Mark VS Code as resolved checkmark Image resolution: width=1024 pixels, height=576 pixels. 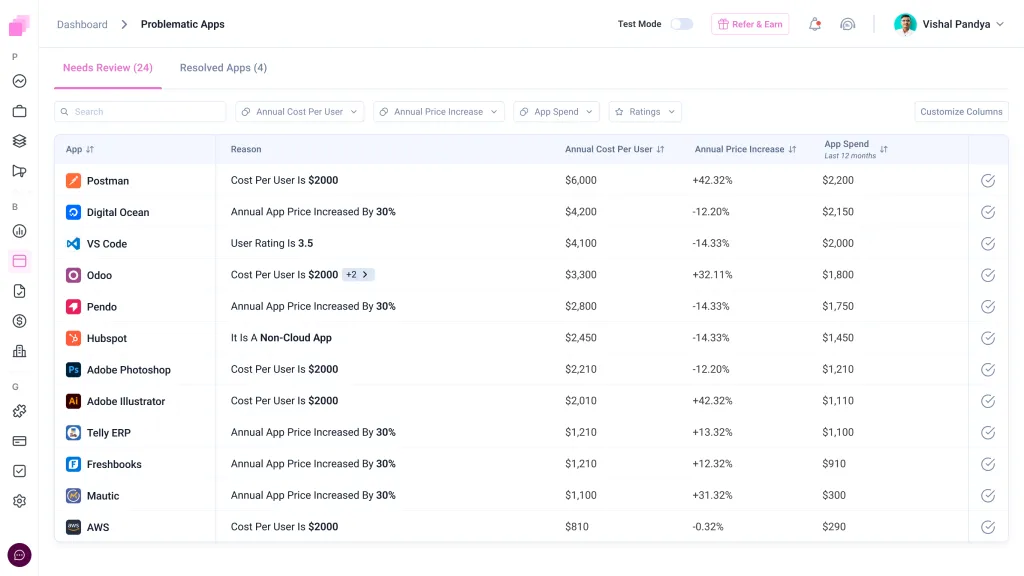coord(988,244)
